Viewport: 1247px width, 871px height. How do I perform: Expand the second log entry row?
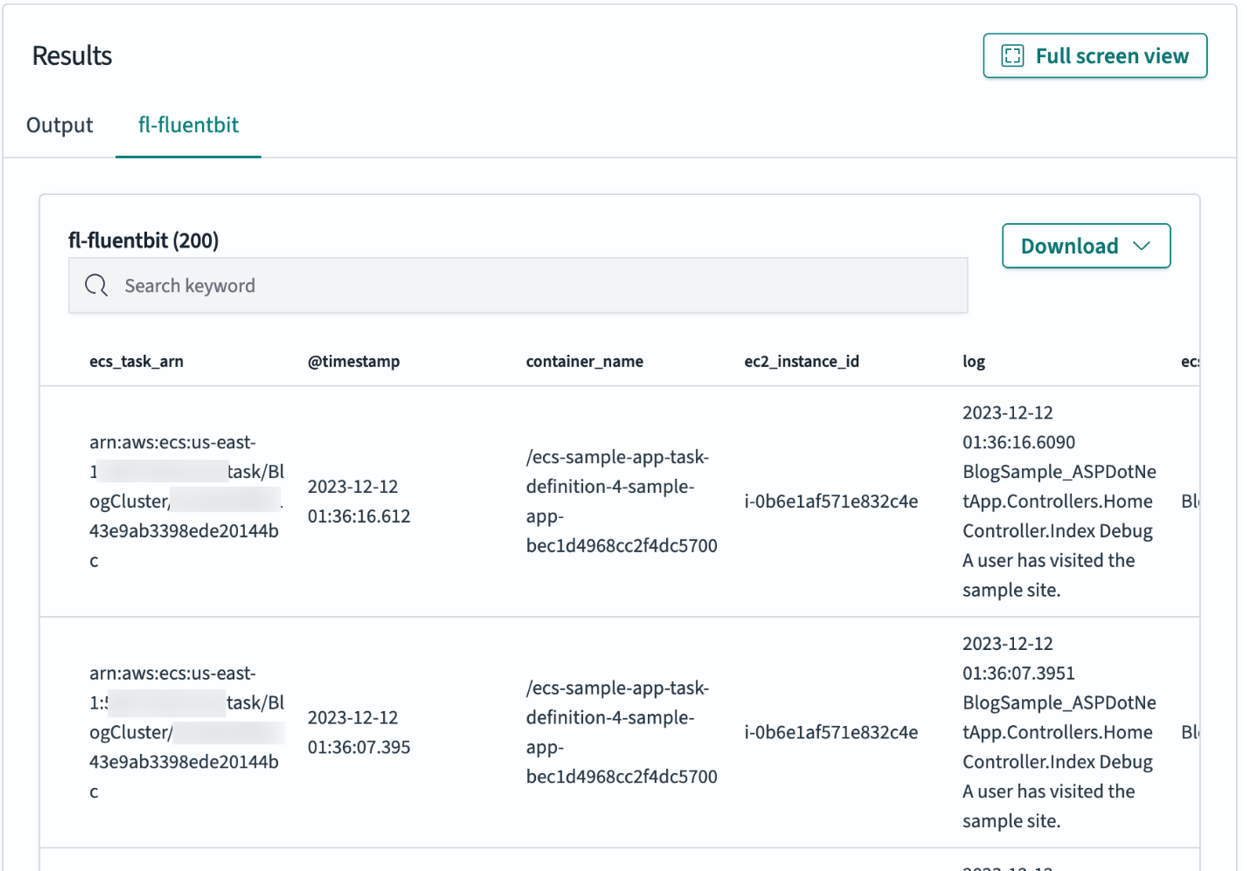[620, 731]
